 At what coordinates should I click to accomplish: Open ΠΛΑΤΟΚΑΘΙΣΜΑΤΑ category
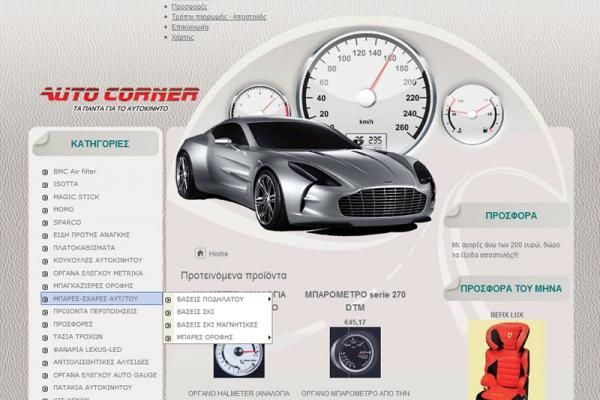click(84, 248)
